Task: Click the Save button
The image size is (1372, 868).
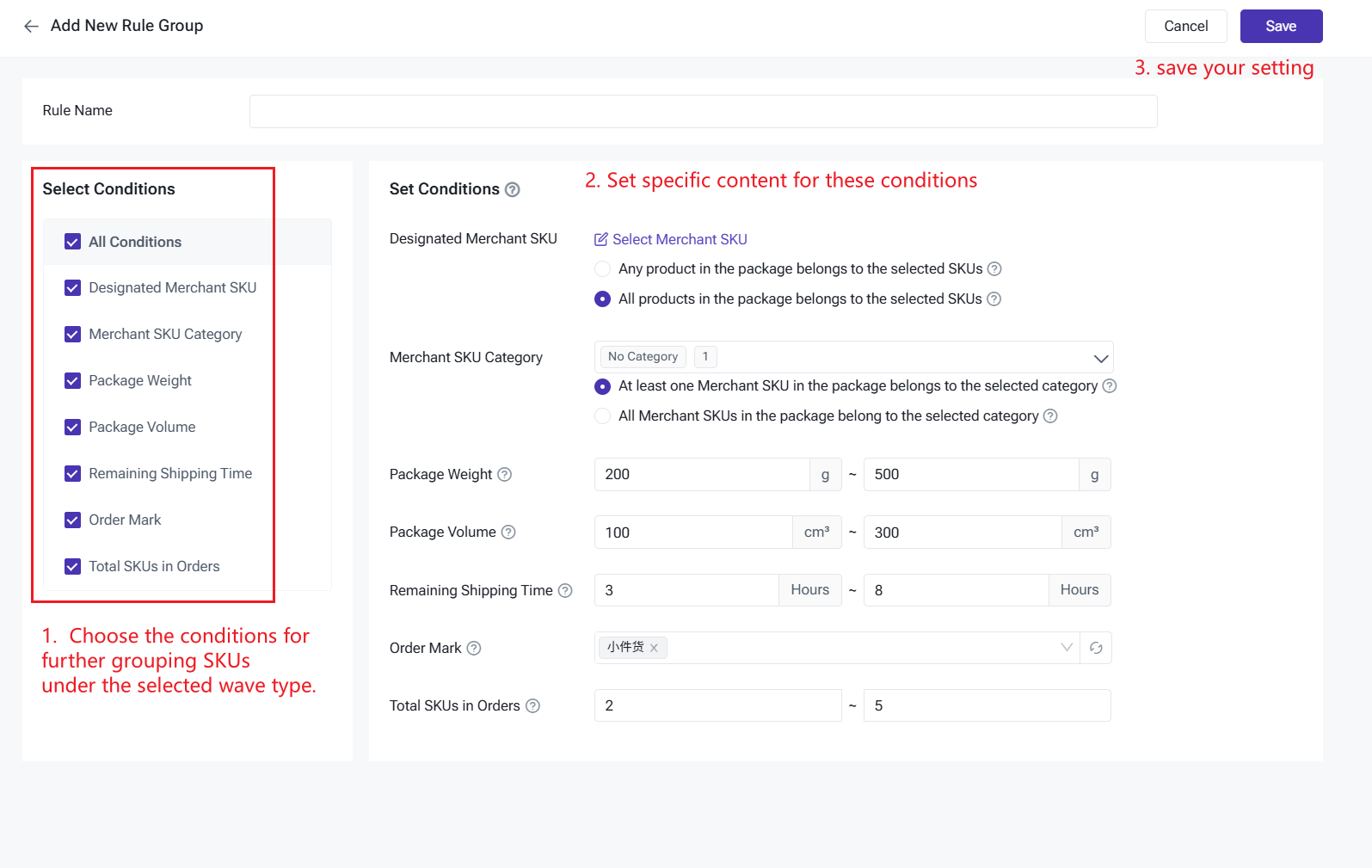Action: click(x=1281, y=27)
